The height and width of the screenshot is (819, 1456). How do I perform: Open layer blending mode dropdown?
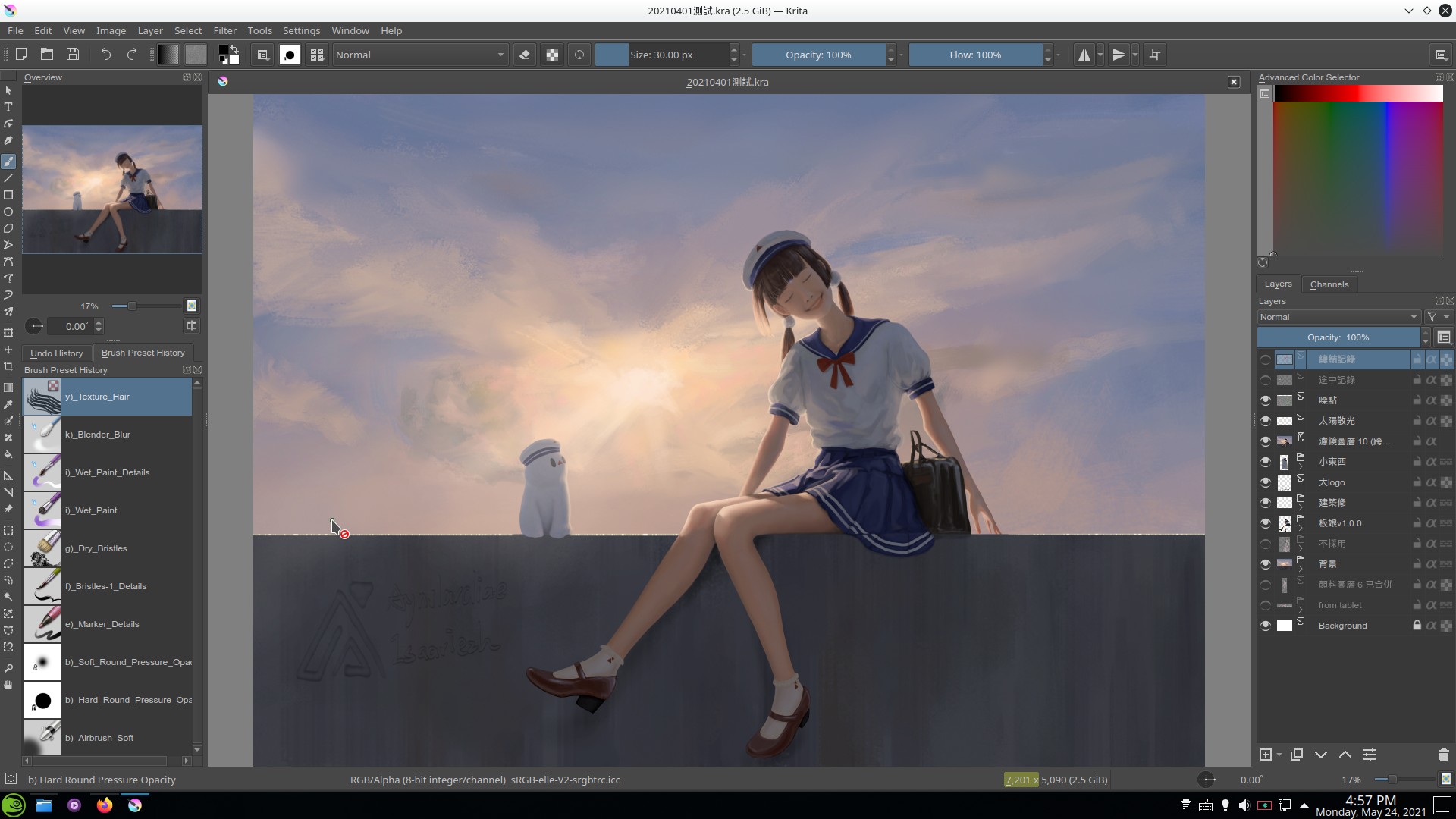coord(1338,317)
